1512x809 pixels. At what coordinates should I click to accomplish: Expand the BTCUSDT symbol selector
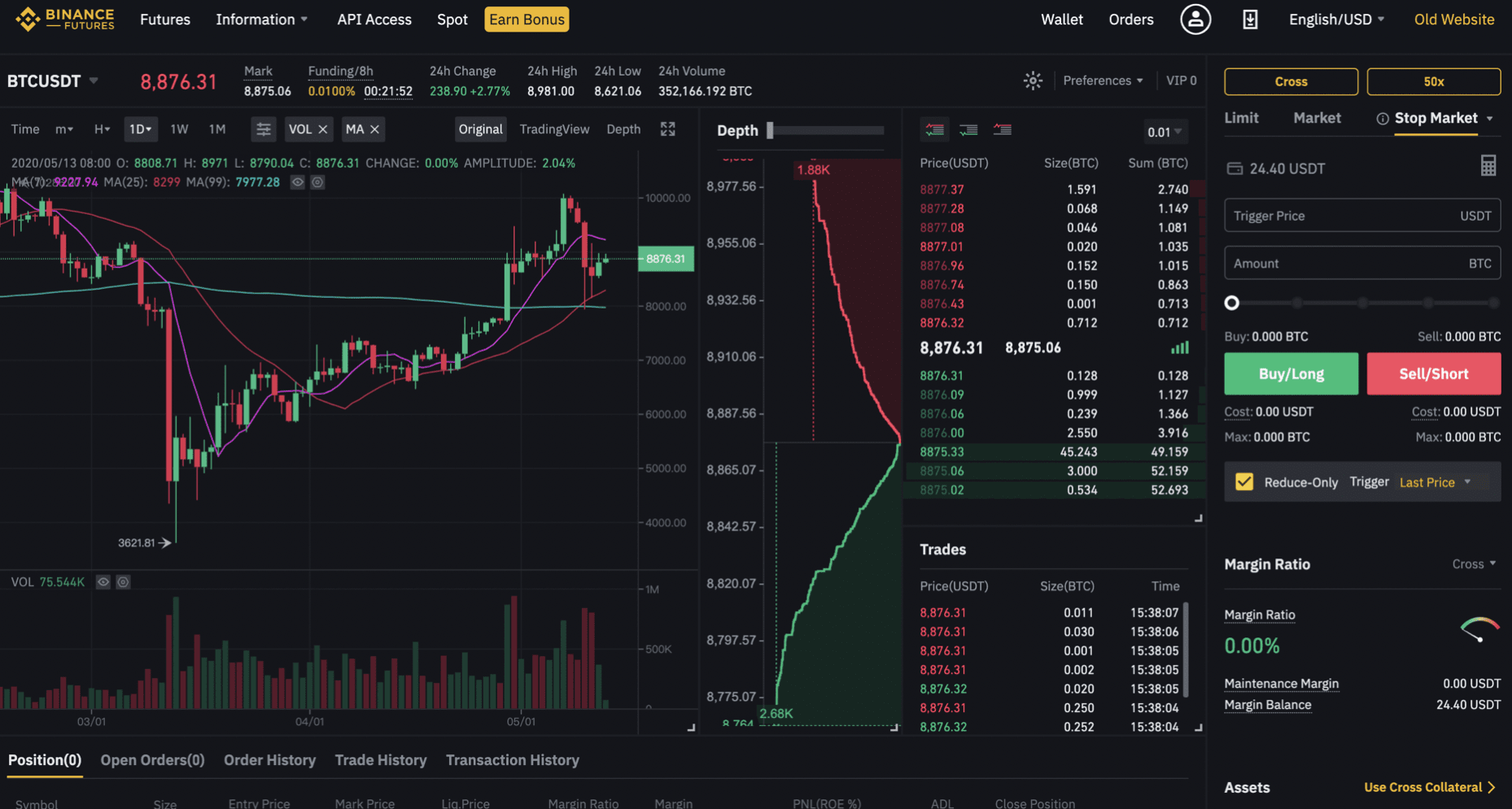(x=94, y=81)
